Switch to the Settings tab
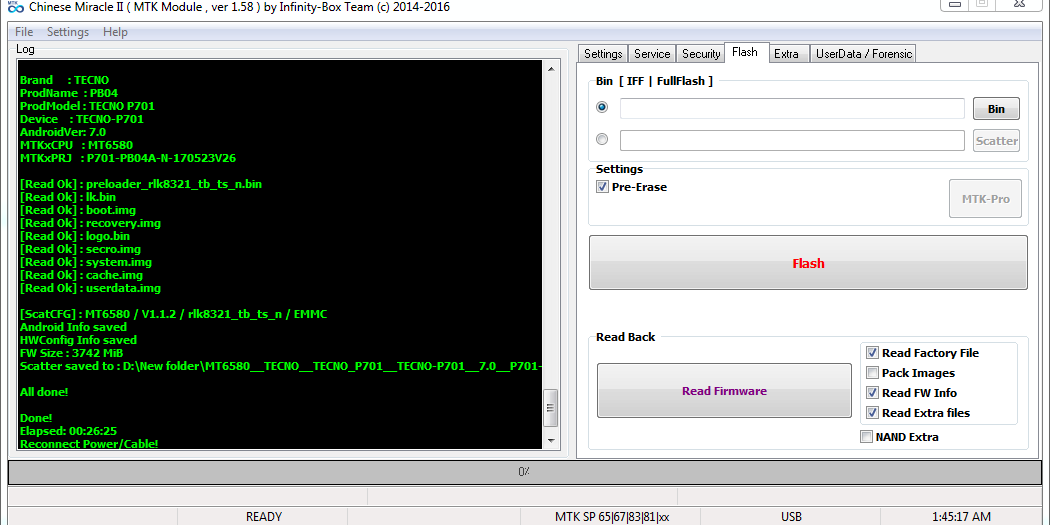 click(x=603, y=54)
